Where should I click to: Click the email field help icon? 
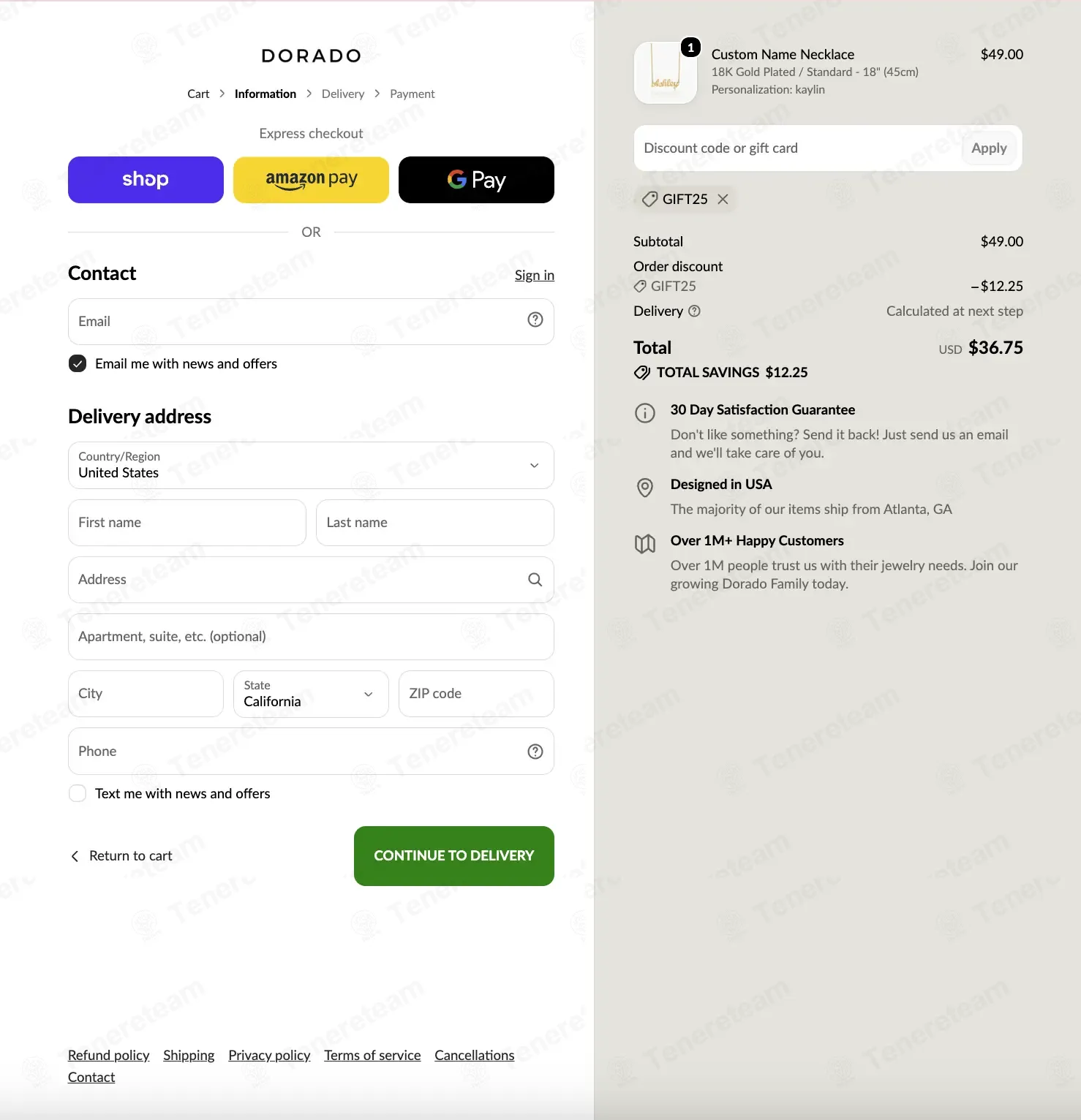point(535,319)
